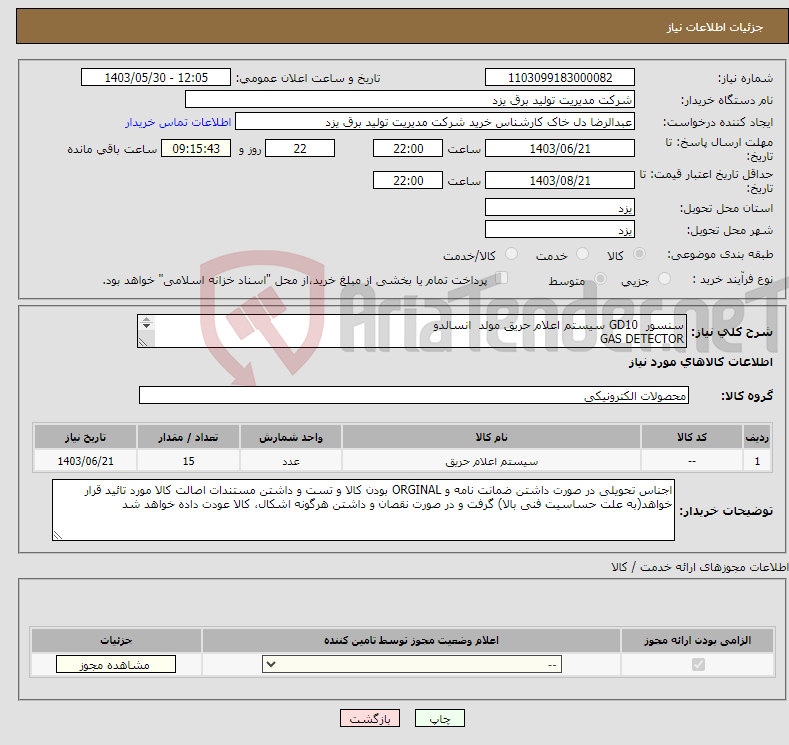789x745 pixels.
Task: Click the general description textarea with GD10
Action: (412, 331)
